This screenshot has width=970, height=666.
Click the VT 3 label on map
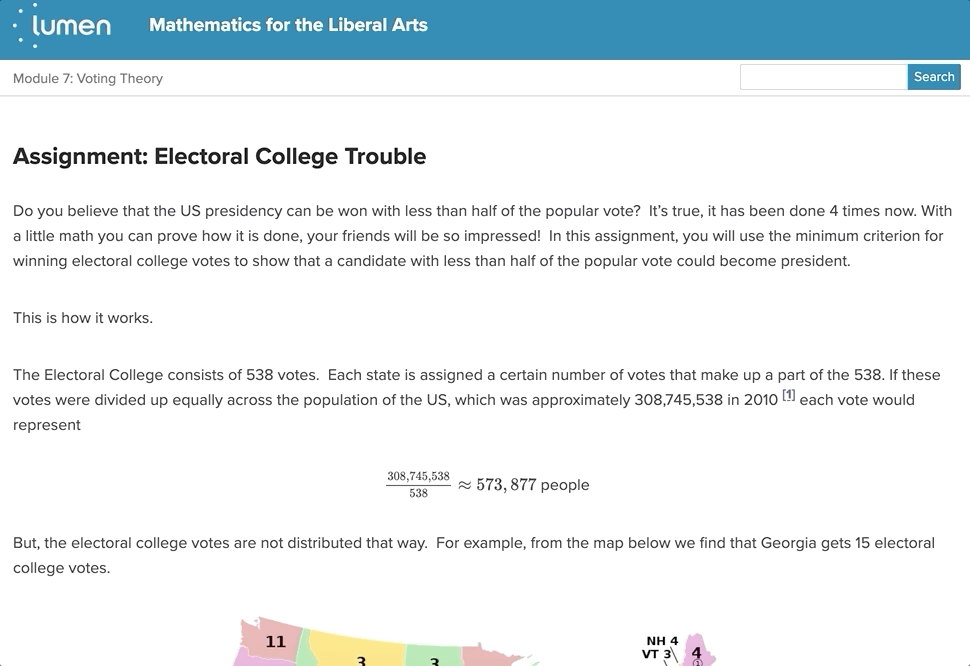pos(656,655)
